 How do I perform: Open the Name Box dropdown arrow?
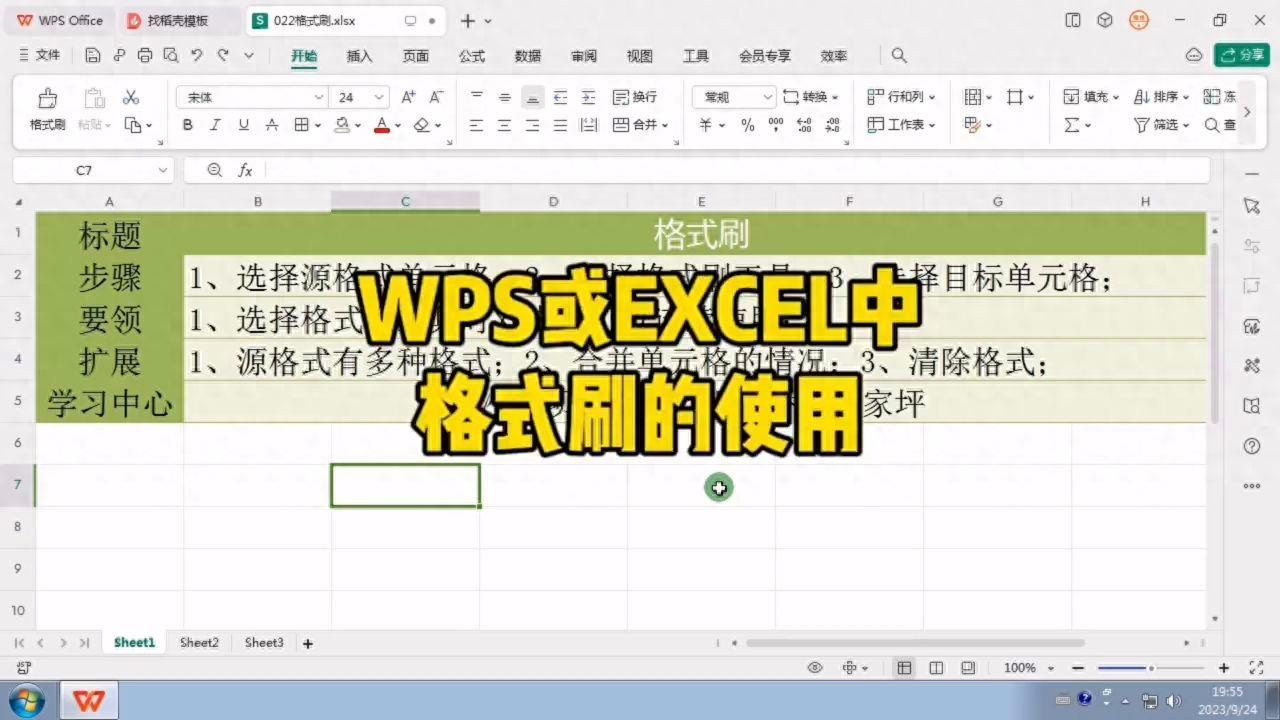163,170
